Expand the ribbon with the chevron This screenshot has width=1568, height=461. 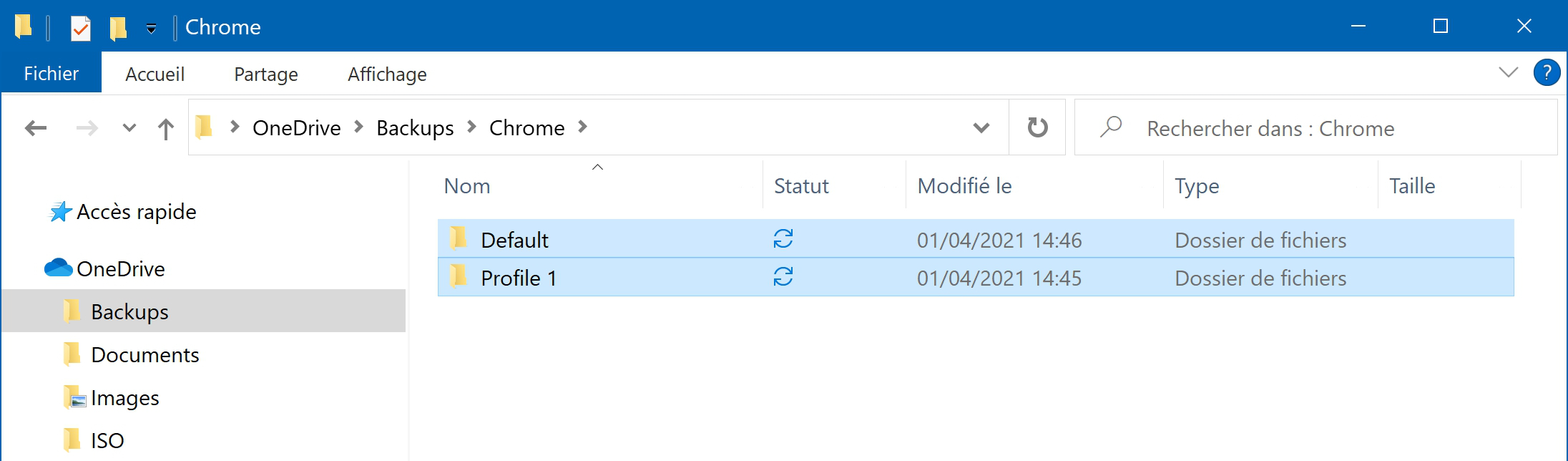tap(1508, 72)
